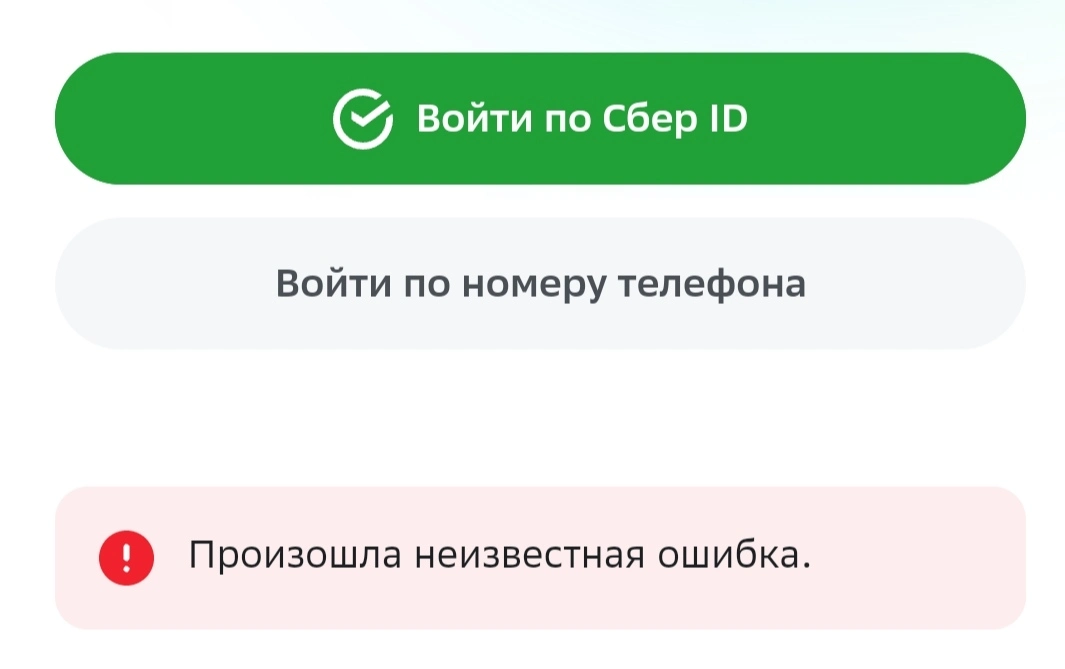The width and height of the screenshot is (1065, 669).
Task: Click the gray rounded login button
Action: click(x=540, y=283)
